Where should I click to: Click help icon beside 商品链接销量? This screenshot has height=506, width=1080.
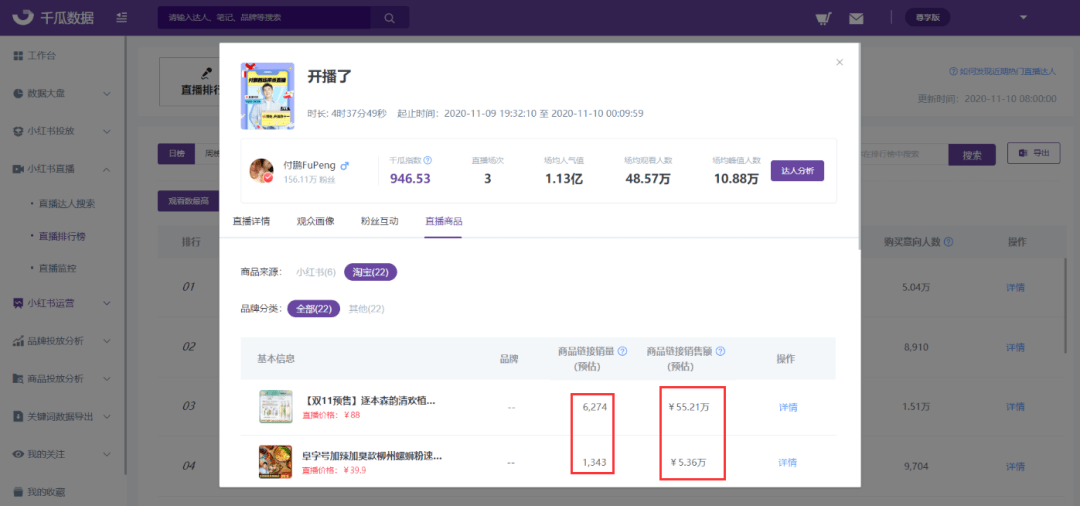[622, 351]
